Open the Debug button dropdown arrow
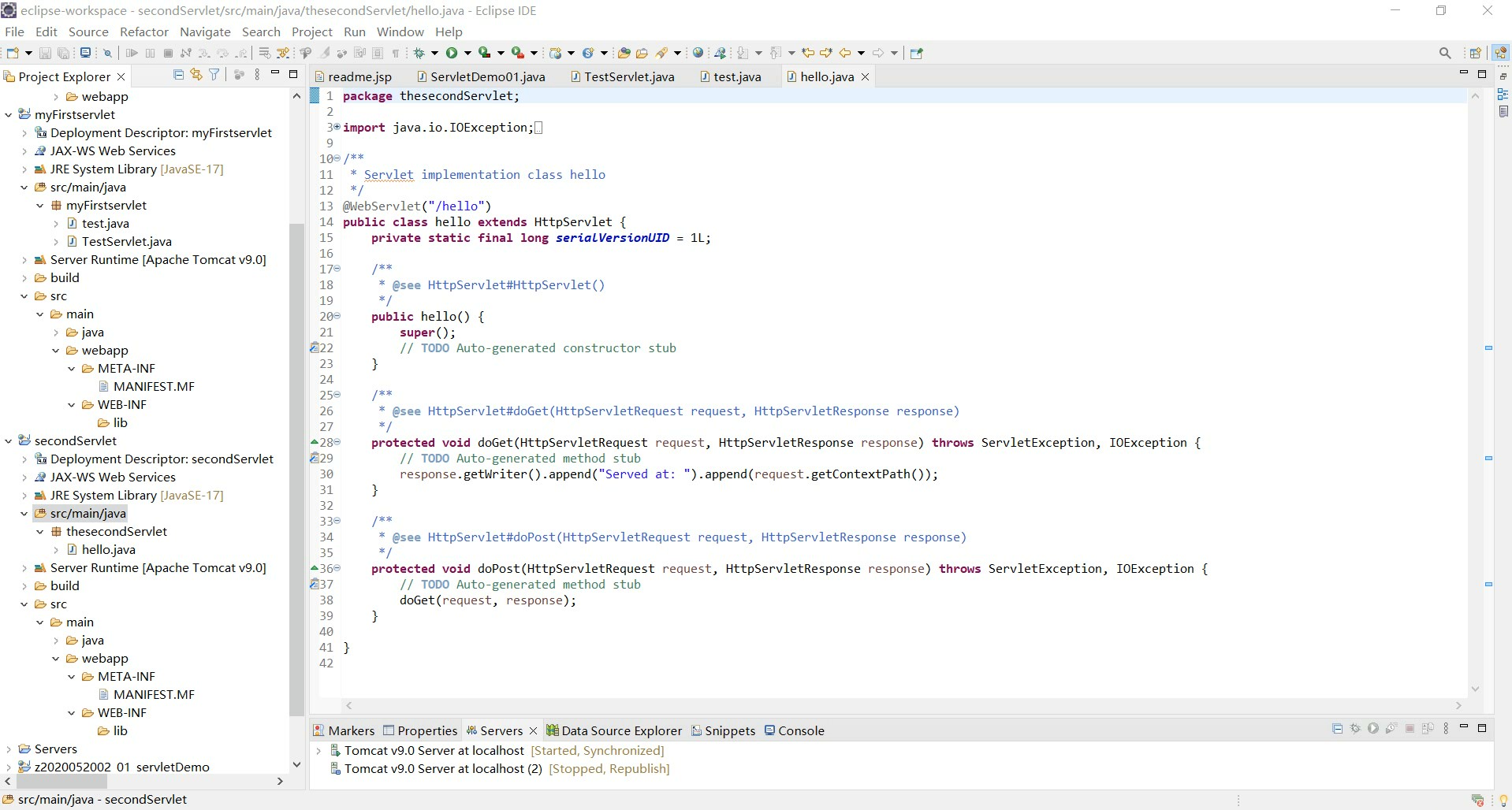The height and width of the screenshot is (810, 1512). (434, 54)
